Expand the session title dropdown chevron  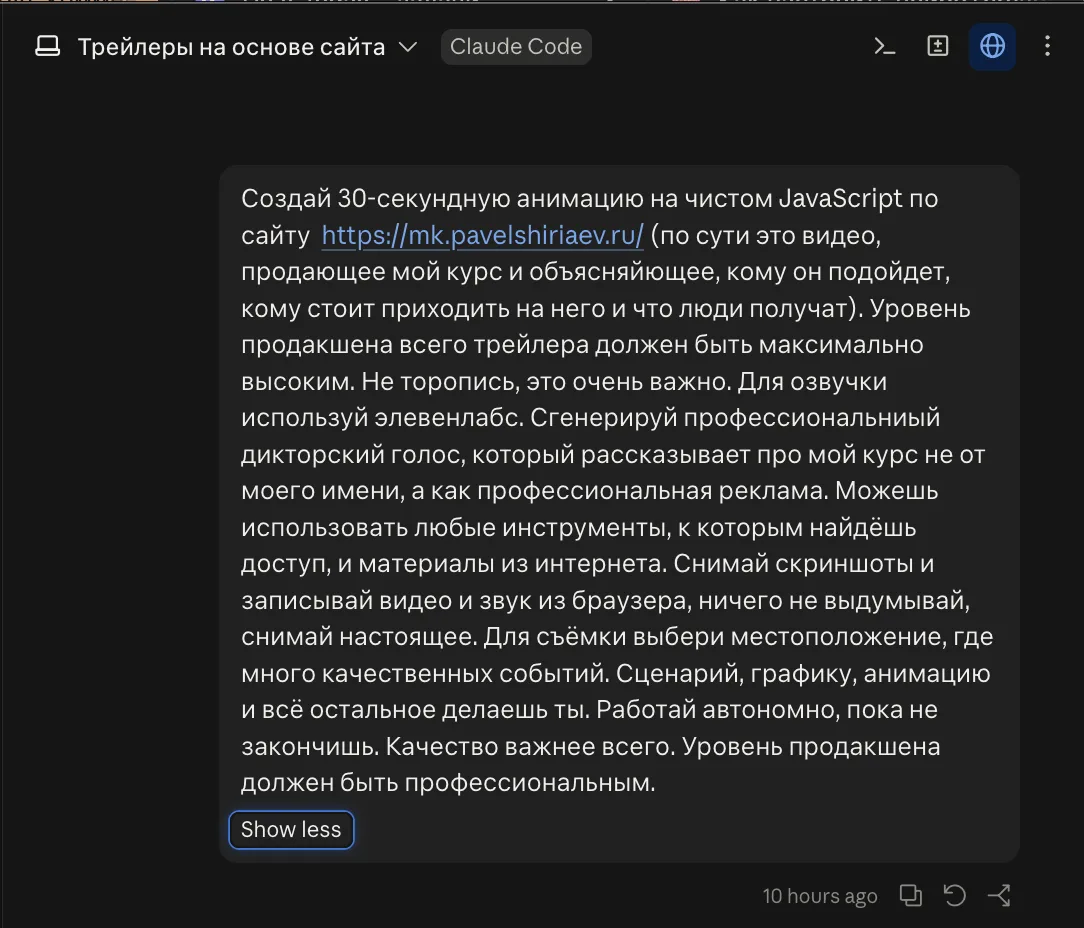[x=408, y=47]
